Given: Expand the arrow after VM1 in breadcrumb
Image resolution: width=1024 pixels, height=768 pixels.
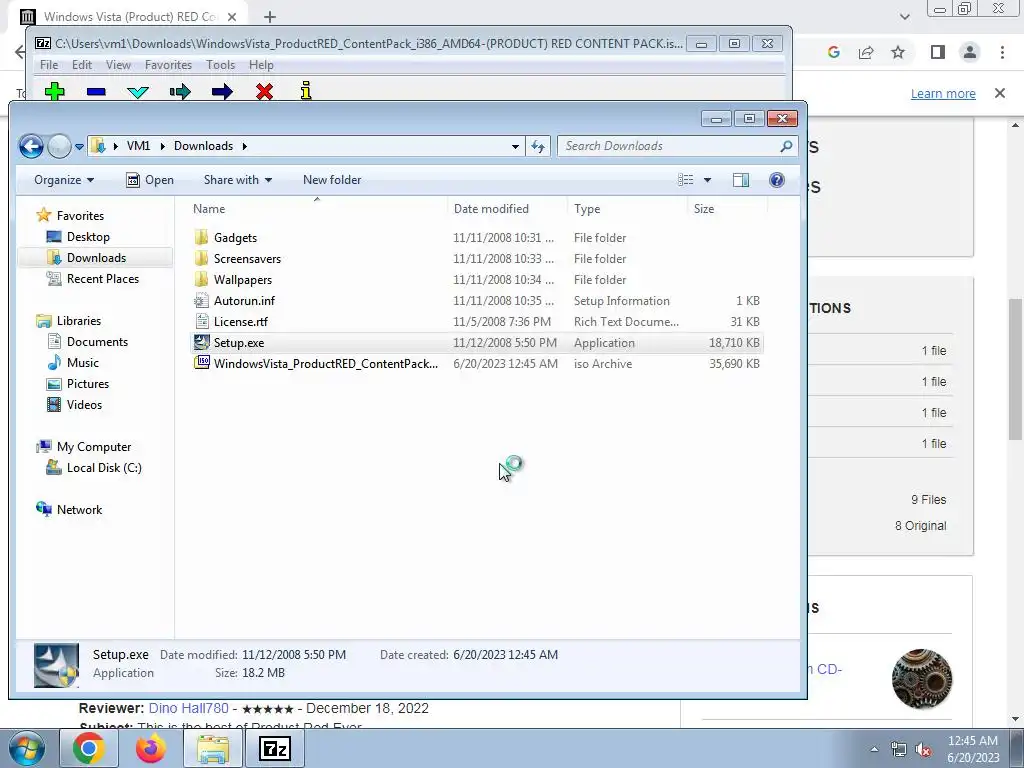Looking at the screenshot, I should [163, 146].
